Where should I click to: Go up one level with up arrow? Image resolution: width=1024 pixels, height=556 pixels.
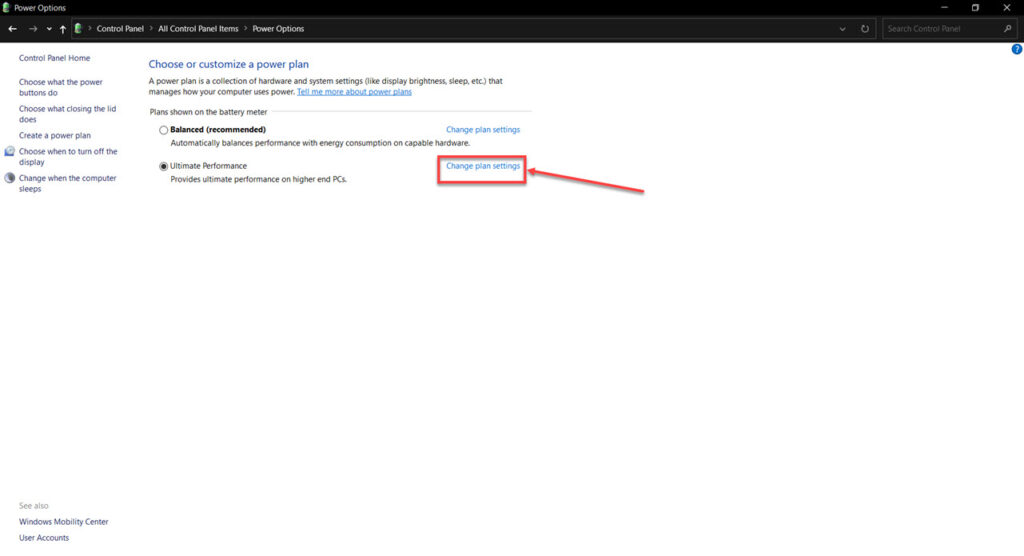pos(63,29)
